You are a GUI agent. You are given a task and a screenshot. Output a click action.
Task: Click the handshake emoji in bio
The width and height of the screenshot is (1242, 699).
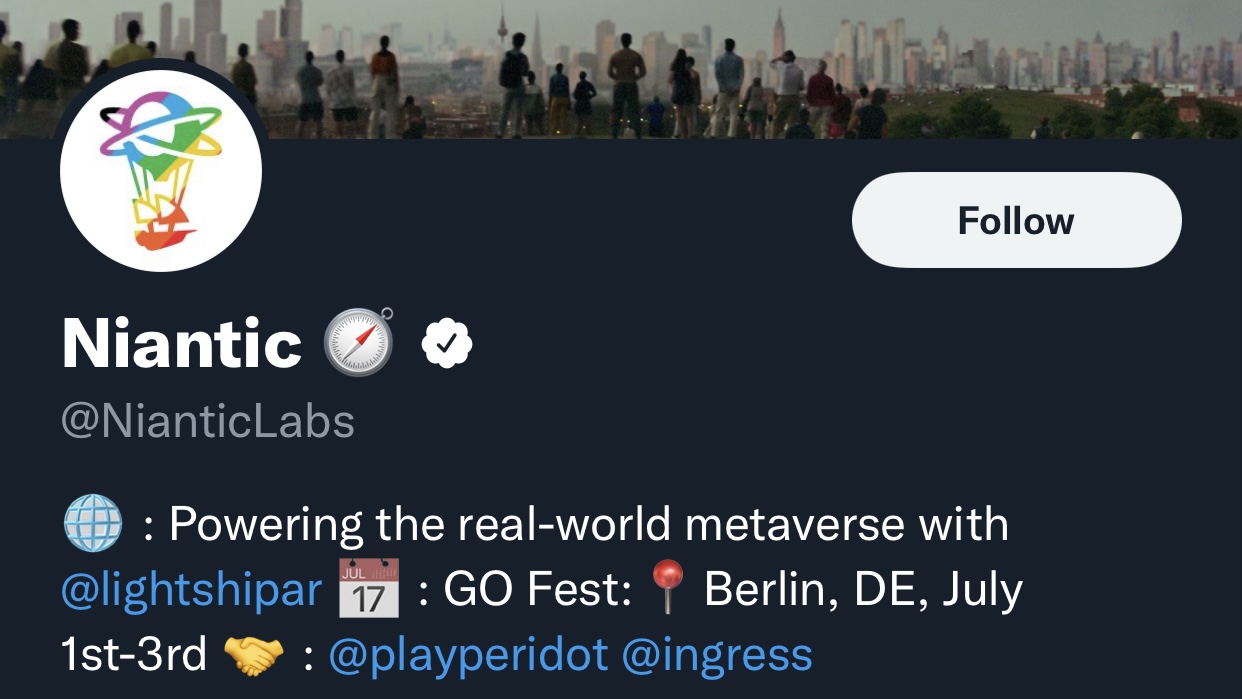253,655
